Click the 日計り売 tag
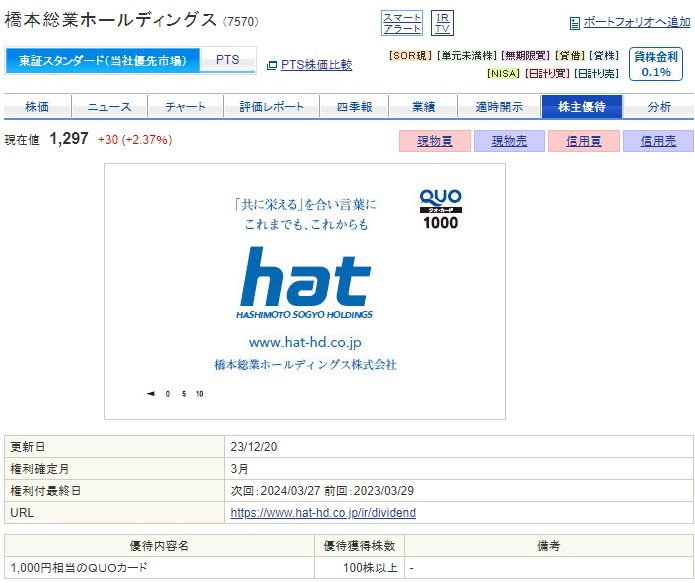This screenshot has width=695, height=583. (x=596, y=73)
